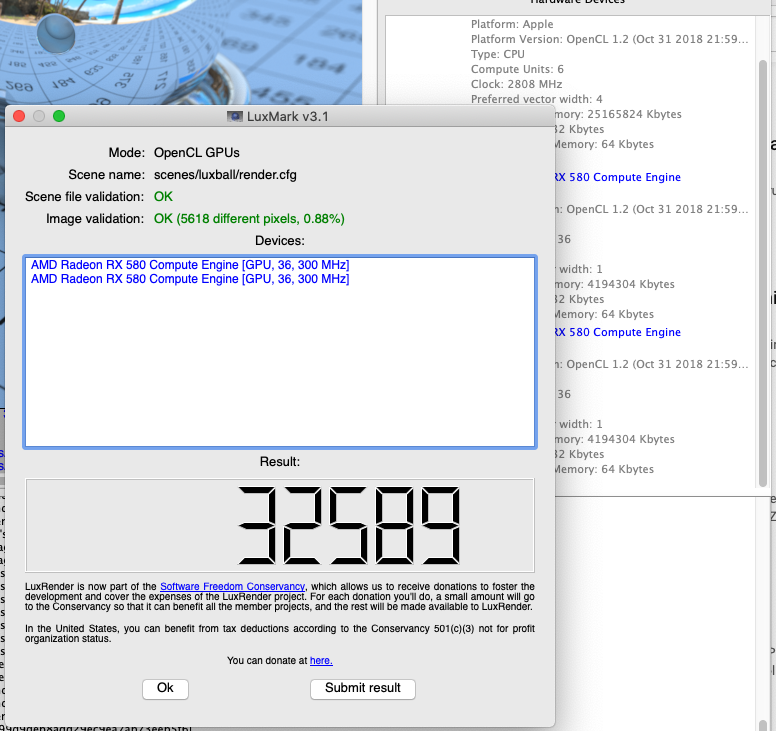This screenshot has width=776, height=731.
Task: Click 'Preferred vector width: 4' in the hardware list
Action: tap(536, 99)
